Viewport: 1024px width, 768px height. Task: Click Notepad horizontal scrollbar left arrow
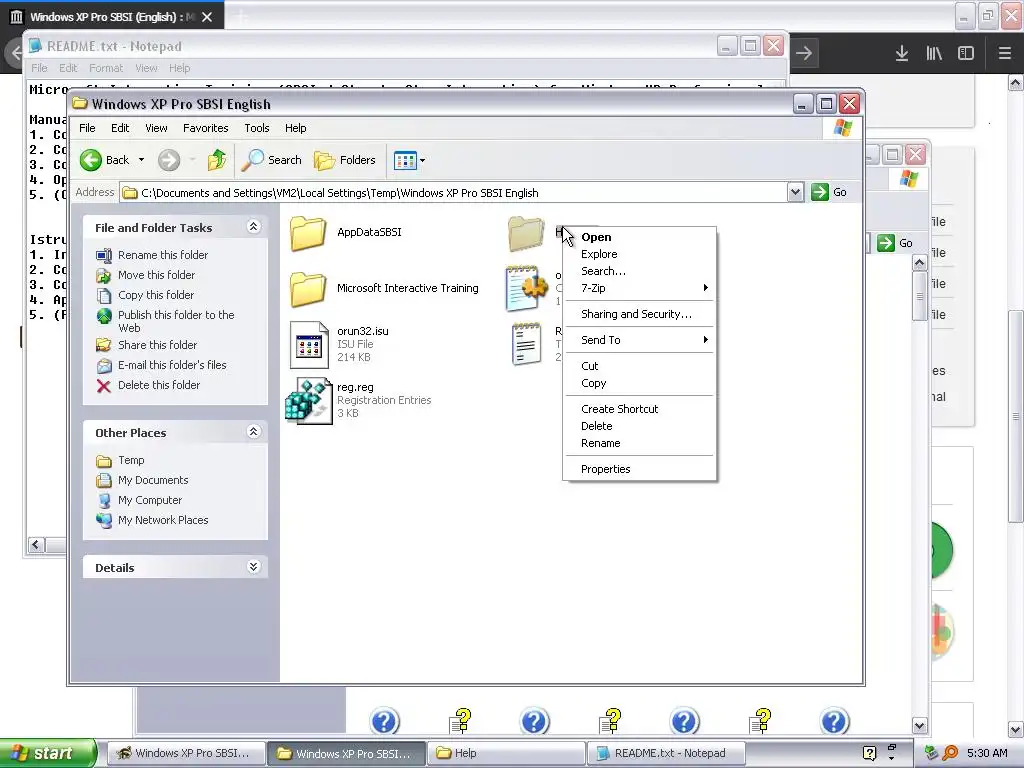[36, 545]
